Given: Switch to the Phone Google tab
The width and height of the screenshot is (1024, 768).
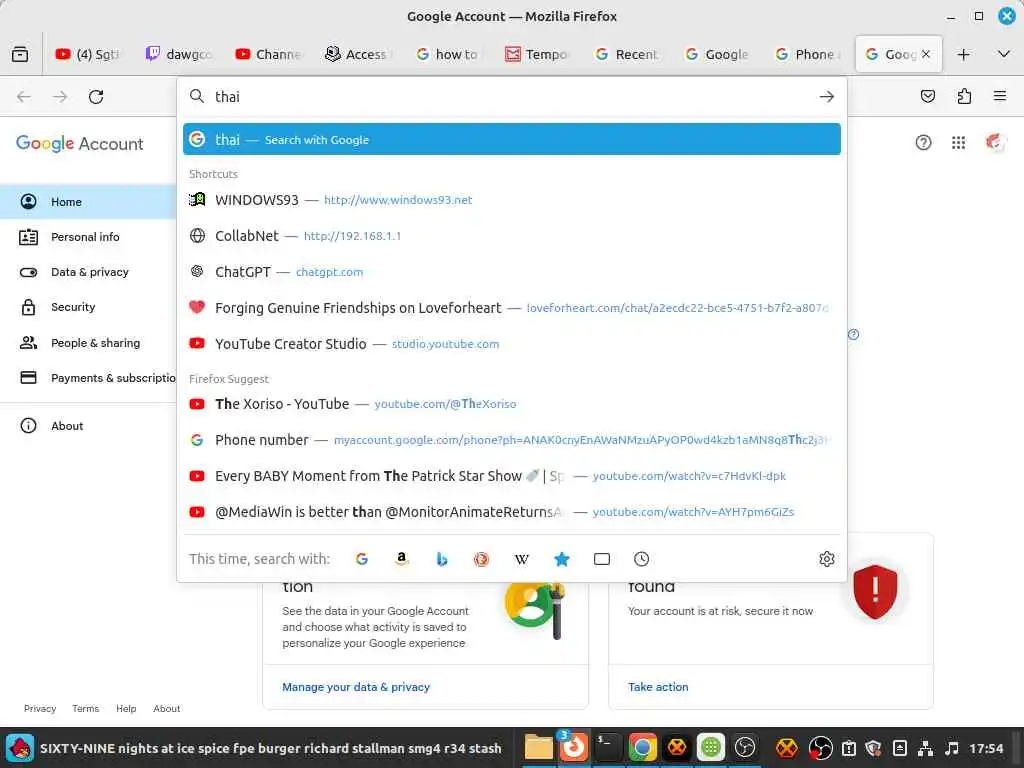Looking at the screenshot, I should (808, 54).
